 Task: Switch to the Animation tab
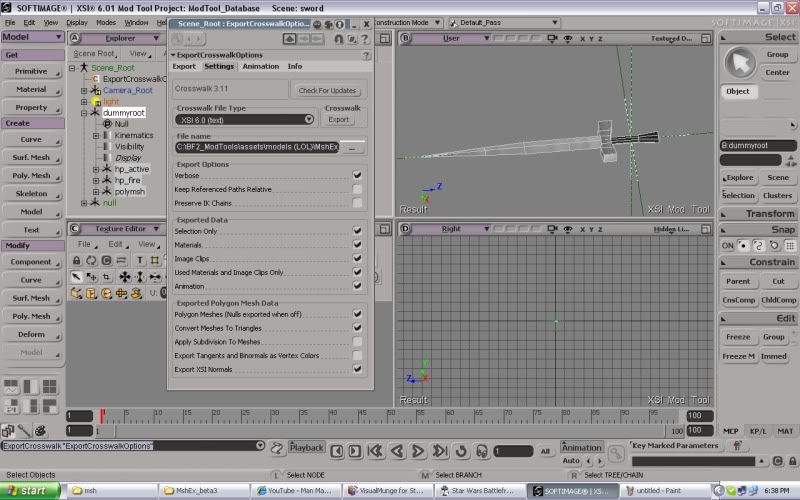[261, 66]
